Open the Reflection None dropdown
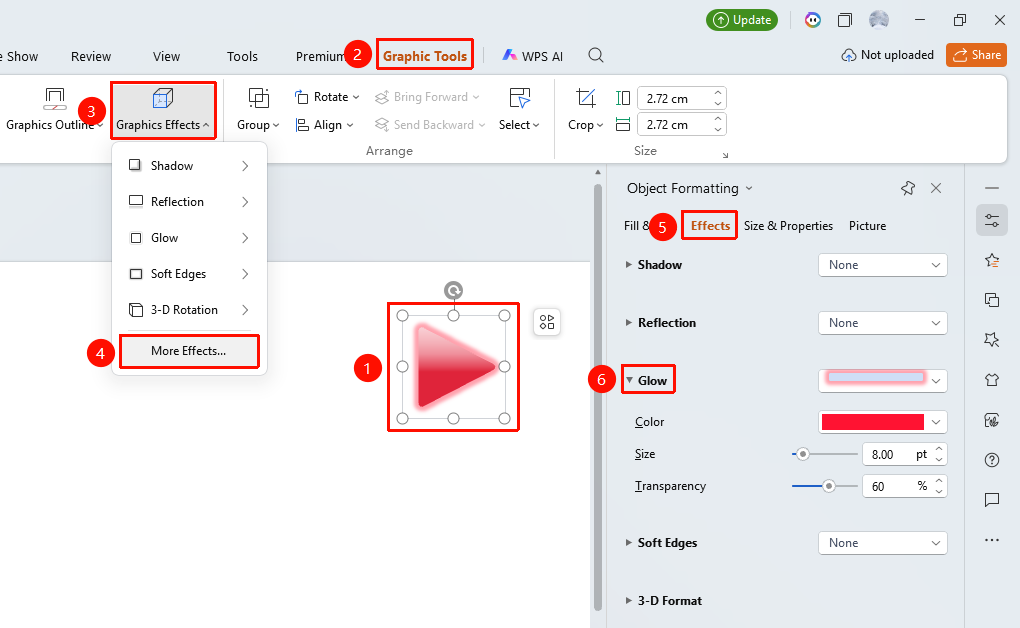 883,323
